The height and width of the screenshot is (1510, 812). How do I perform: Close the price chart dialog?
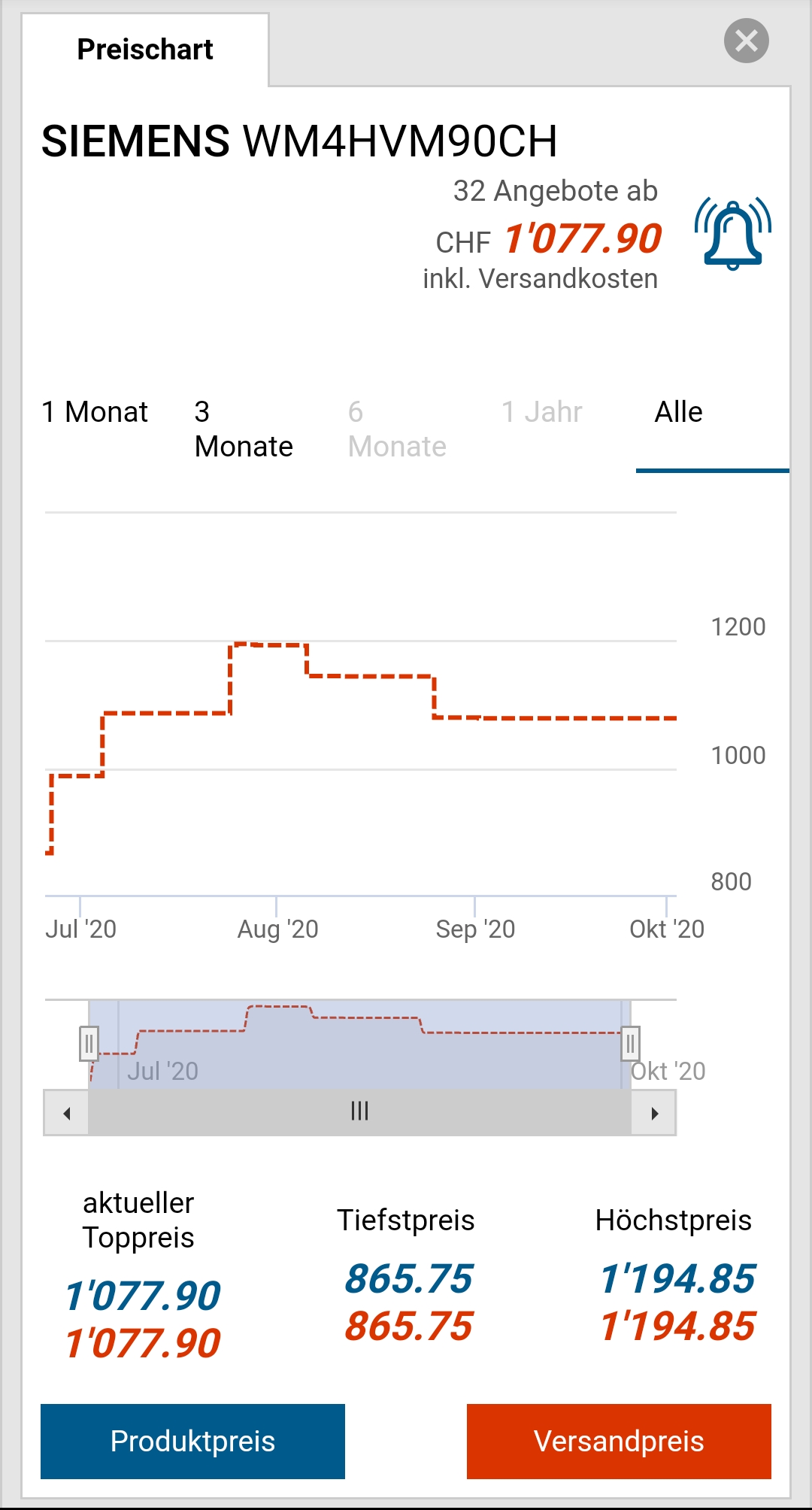pos(746,41)
